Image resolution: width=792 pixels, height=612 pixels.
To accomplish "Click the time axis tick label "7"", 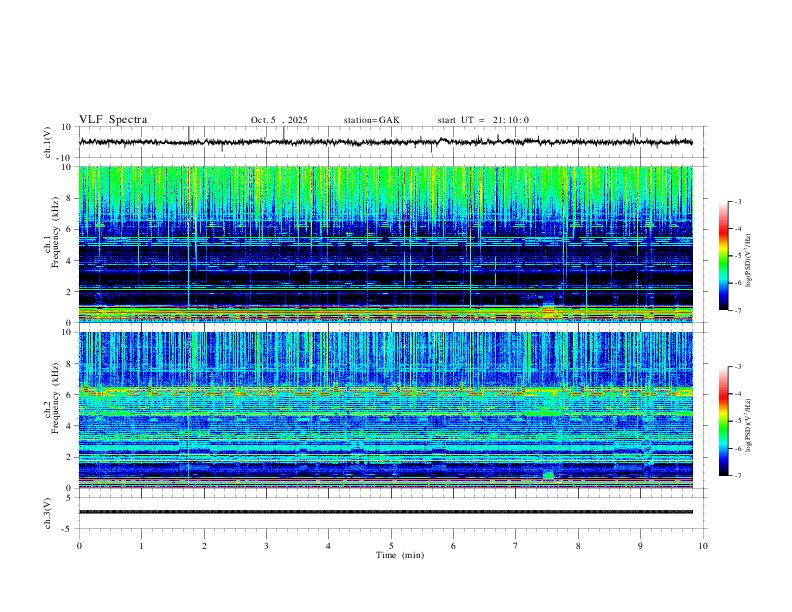I will click(x=516, y=546).
